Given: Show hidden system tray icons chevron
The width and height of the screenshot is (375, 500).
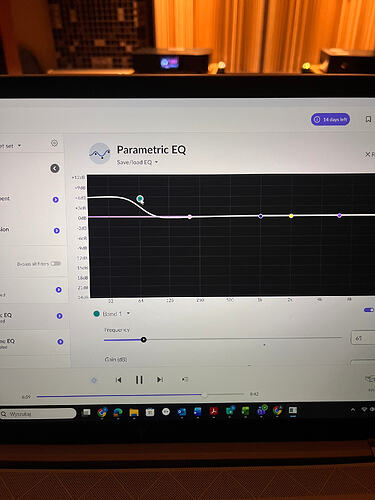Looking at the screenshot, I should pyautogui.click(x=353, y=410).
